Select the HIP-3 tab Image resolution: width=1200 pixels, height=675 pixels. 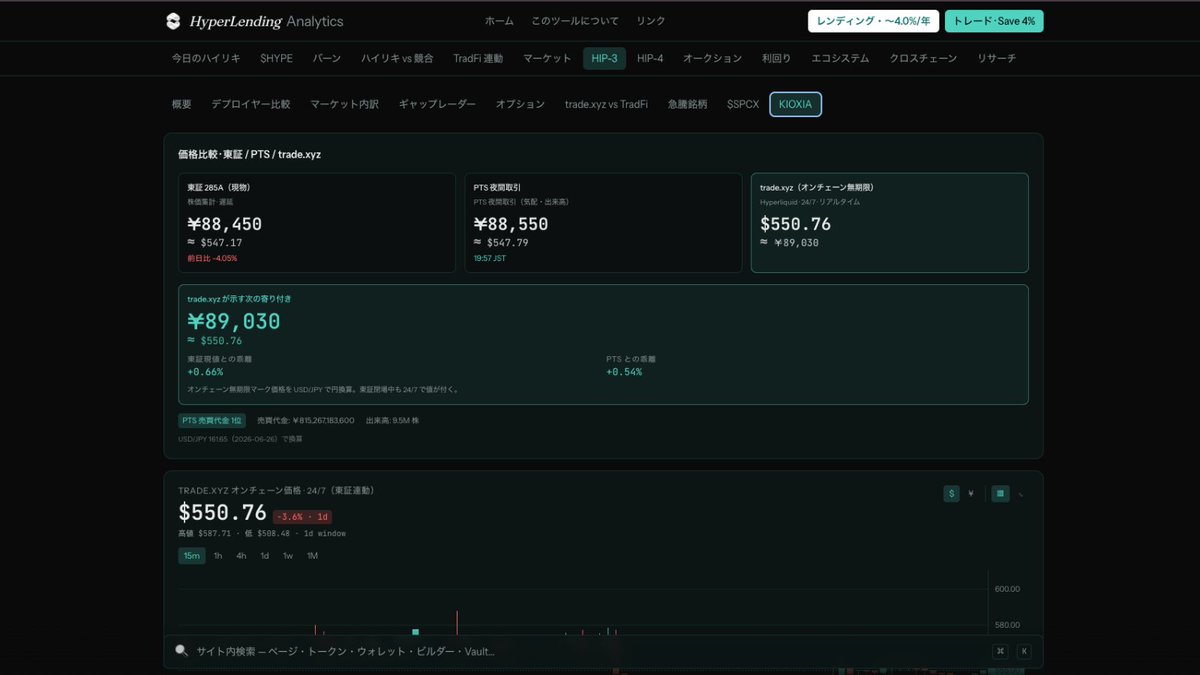pyautogui.click(x=605, y=58)
